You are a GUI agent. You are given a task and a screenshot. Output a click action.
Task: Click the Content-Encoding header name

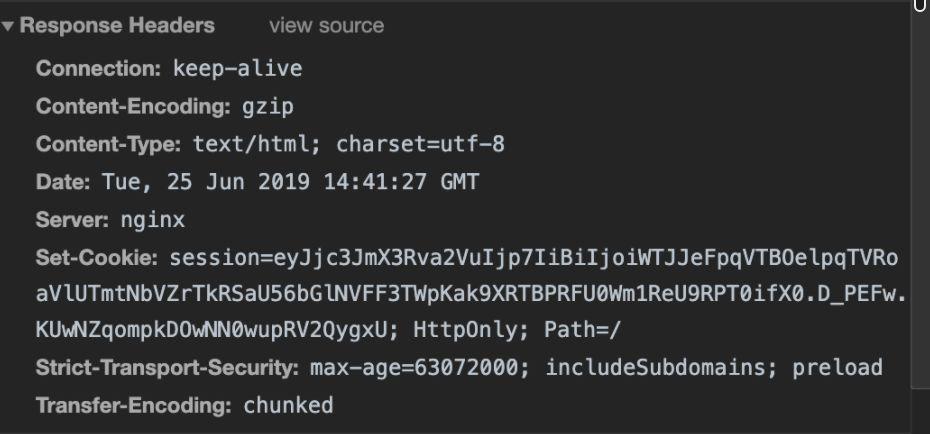[x=133, y=106]
